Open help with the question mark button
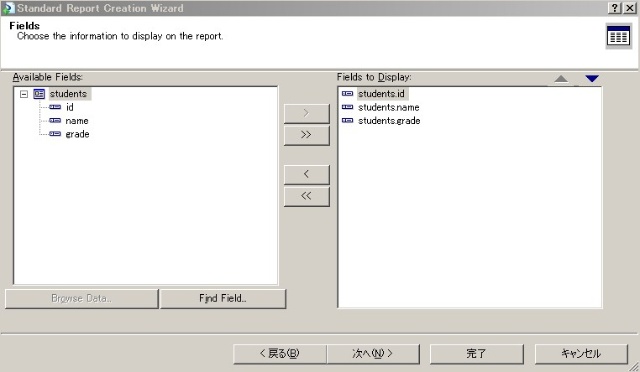Screen dimensions: 640x372 click(614, 8)
